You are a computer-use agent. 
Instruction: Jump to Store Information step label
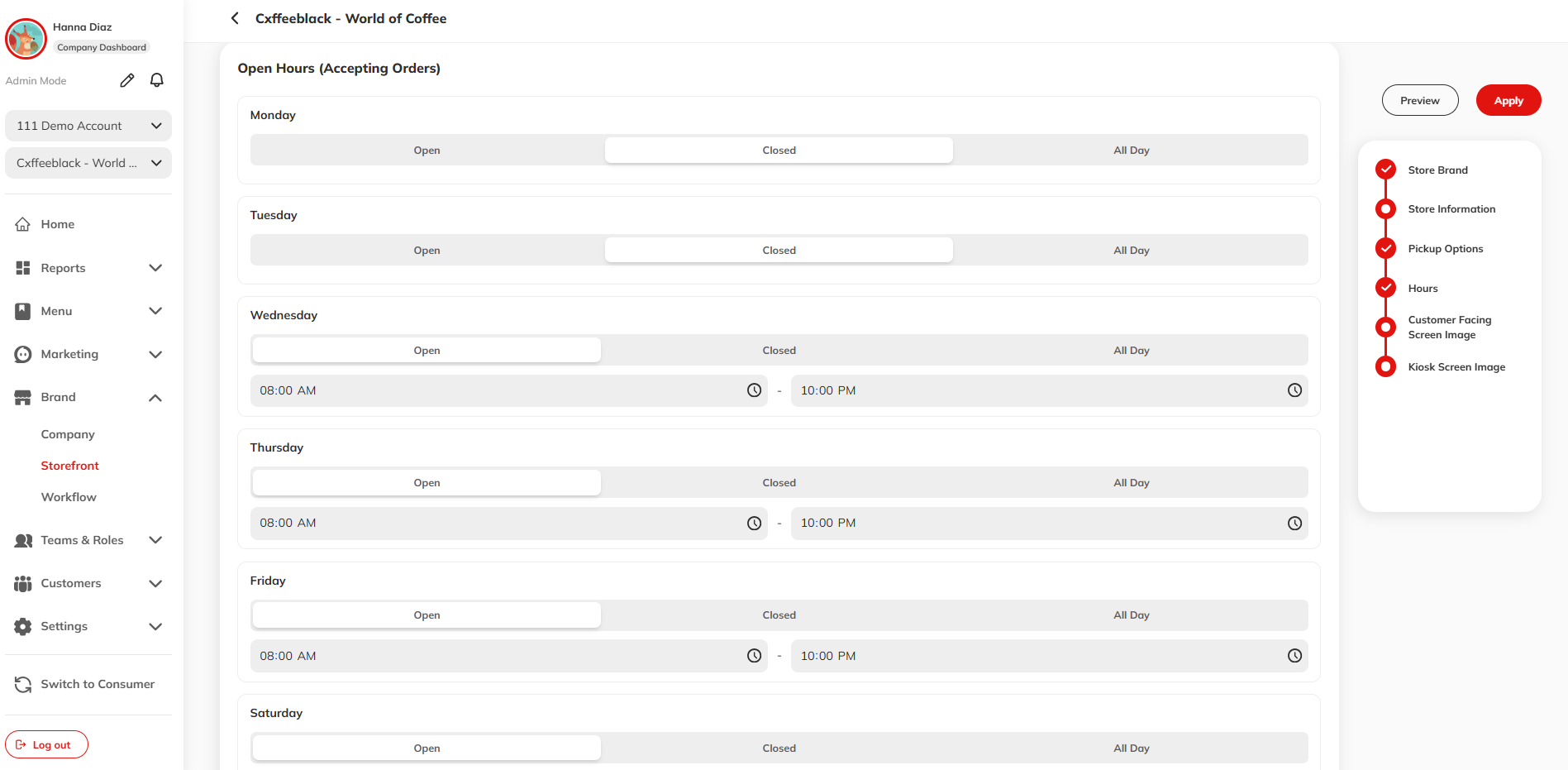pyautogui.click(x=1451, y=209)
